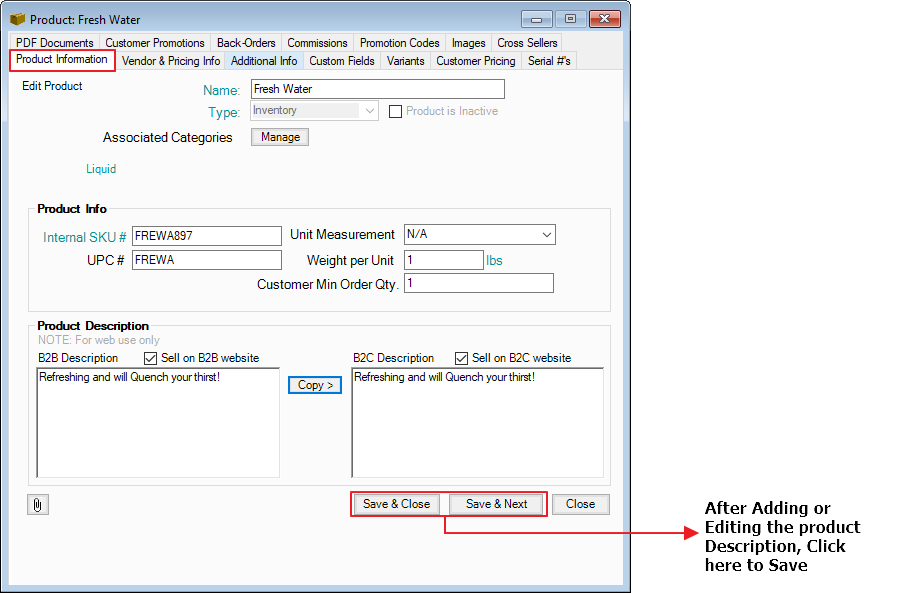Uncheck Sell on B2C website
Screen dimensions: 907x593
click(x=462, y=358)
